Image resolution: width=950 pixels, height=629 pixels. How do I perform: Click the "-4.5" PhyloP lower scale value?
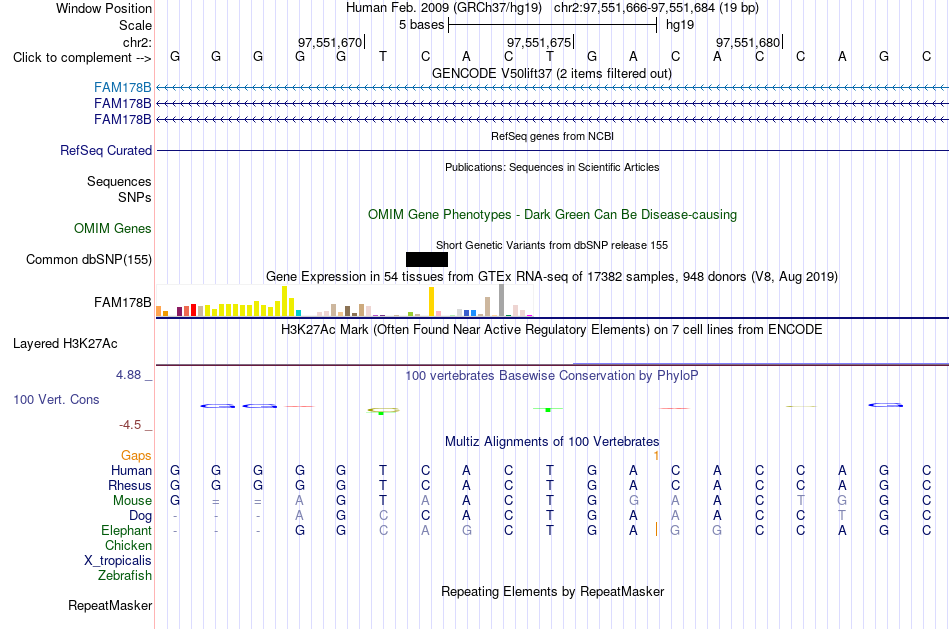click(x=130, y=425)
